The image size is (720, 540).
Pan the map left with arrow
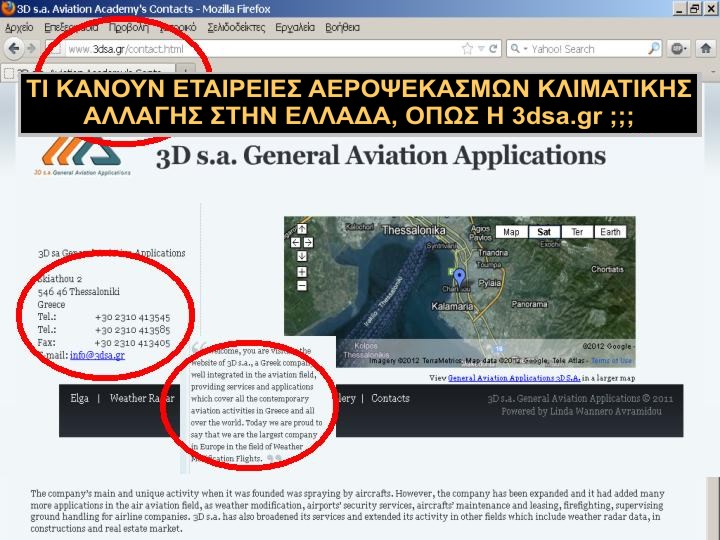coord(296,242)
